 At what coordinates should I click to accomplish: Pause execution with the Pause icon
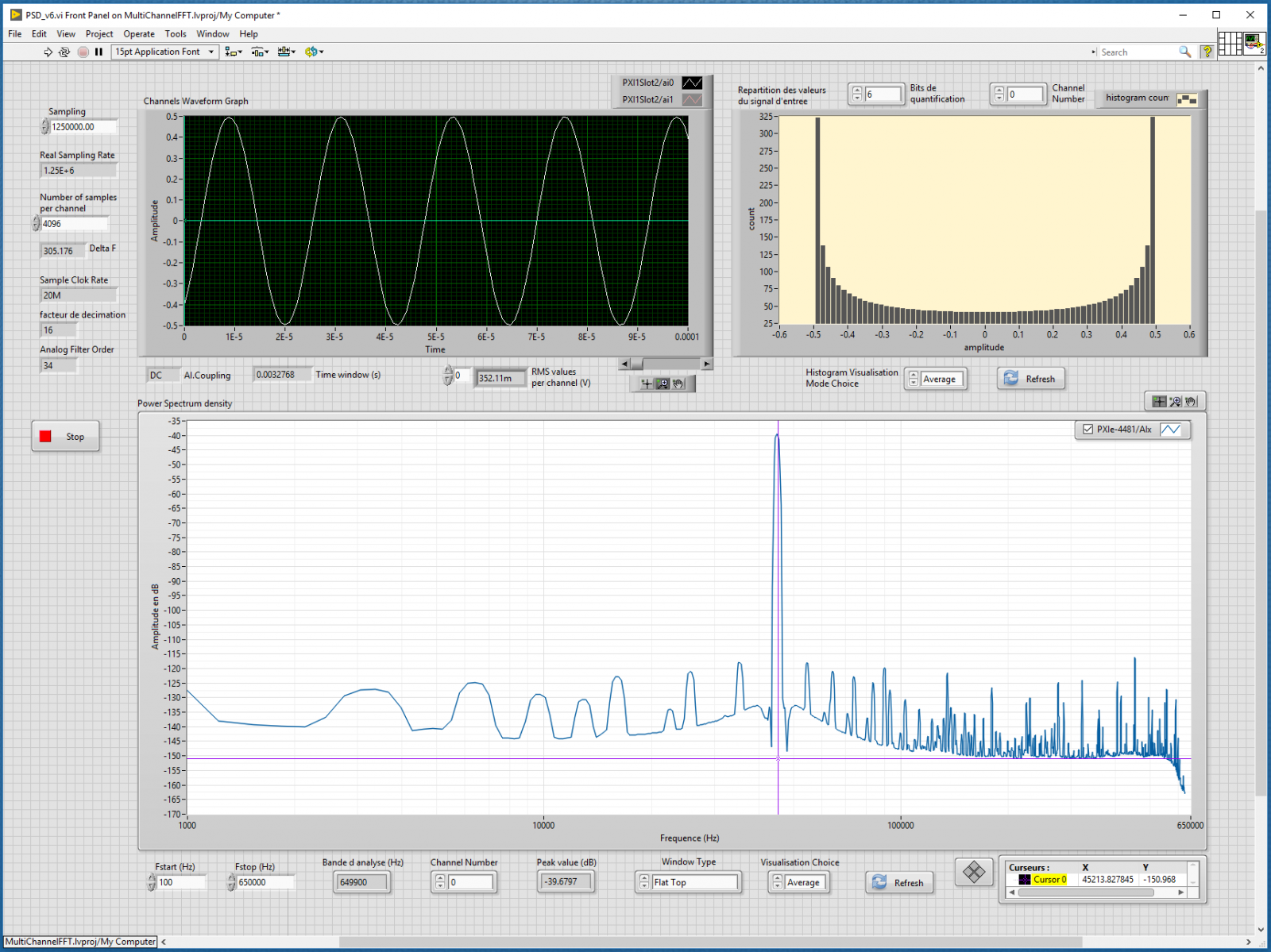(x=99, y=52)
